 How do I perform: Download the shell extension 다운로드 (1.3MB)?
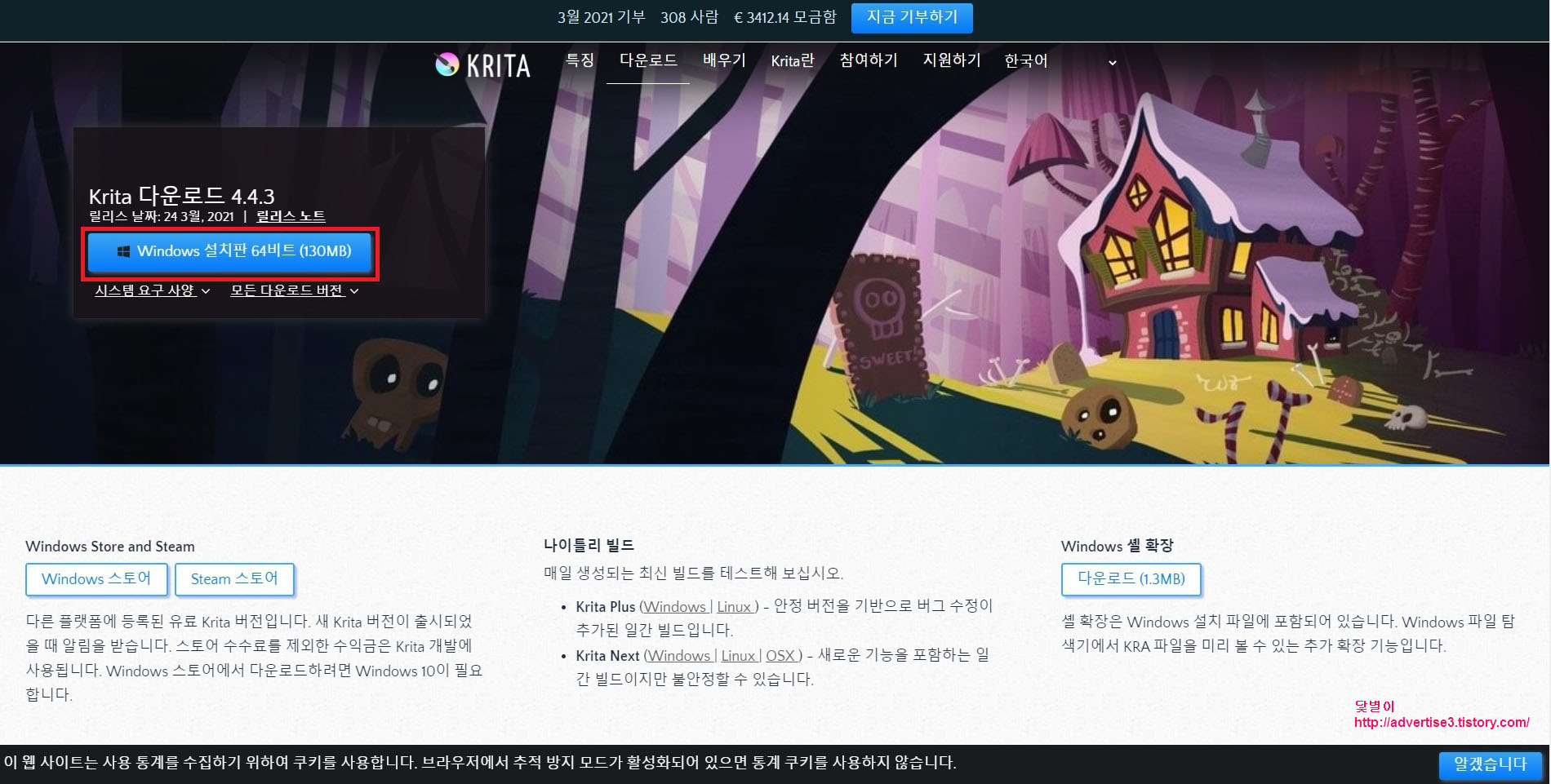click(1131, 579)
